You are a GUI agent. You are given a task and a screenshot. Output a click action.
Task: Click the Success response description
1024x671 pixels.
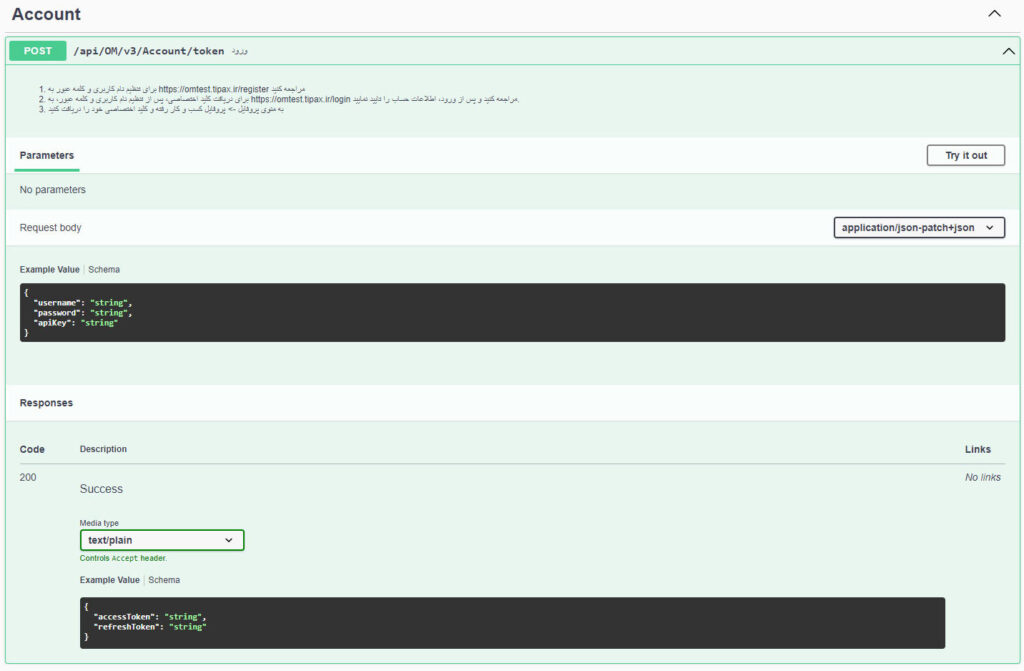101,489
